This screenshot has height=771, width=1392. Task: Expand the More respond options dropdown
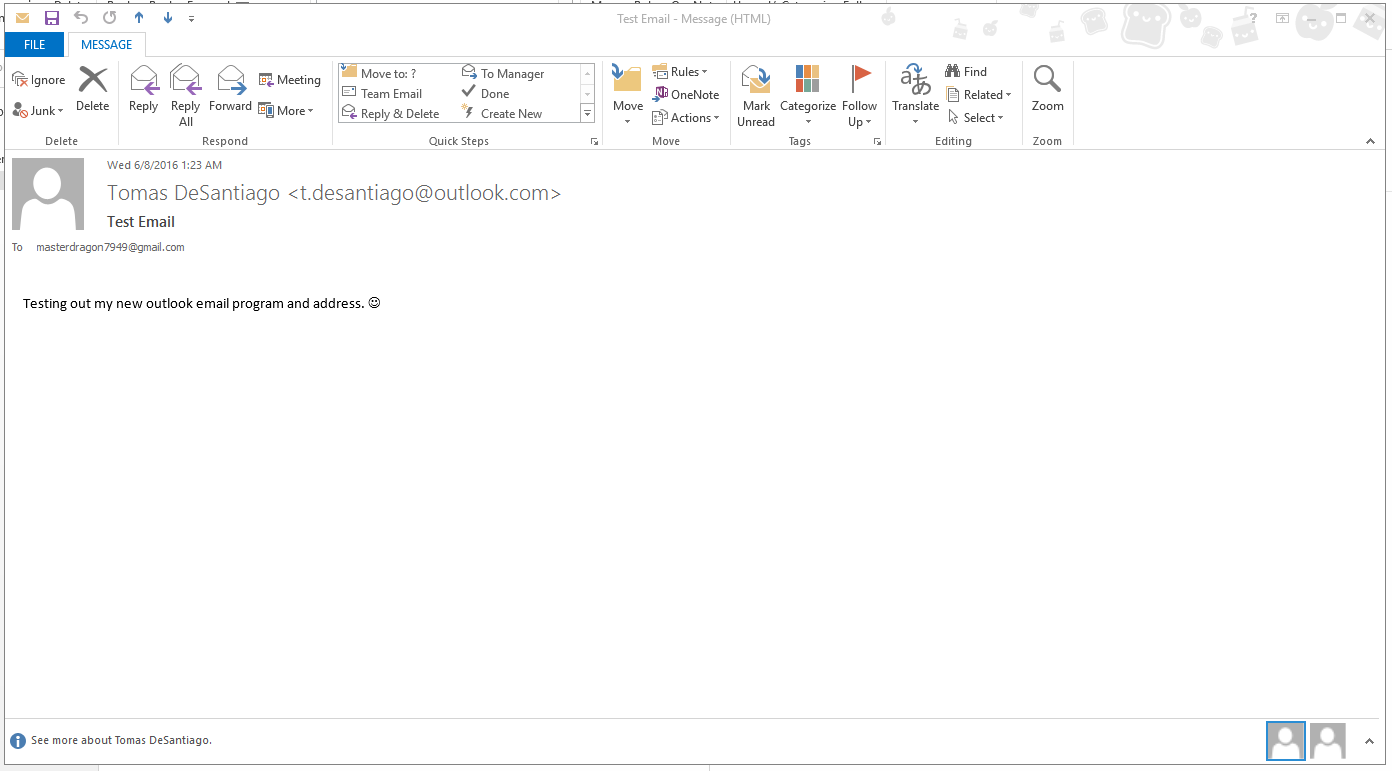tap(286, 111)
